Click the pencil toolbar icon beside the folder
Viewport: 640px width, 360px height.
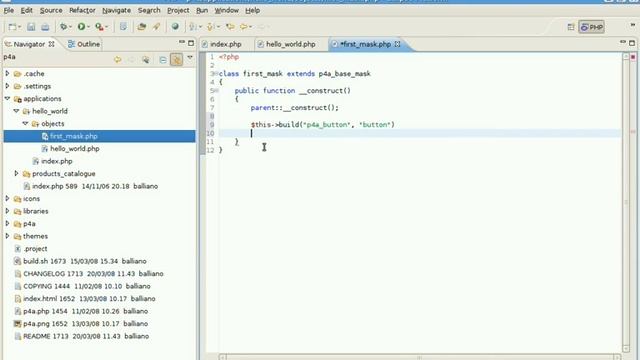(x=156, y=27)
